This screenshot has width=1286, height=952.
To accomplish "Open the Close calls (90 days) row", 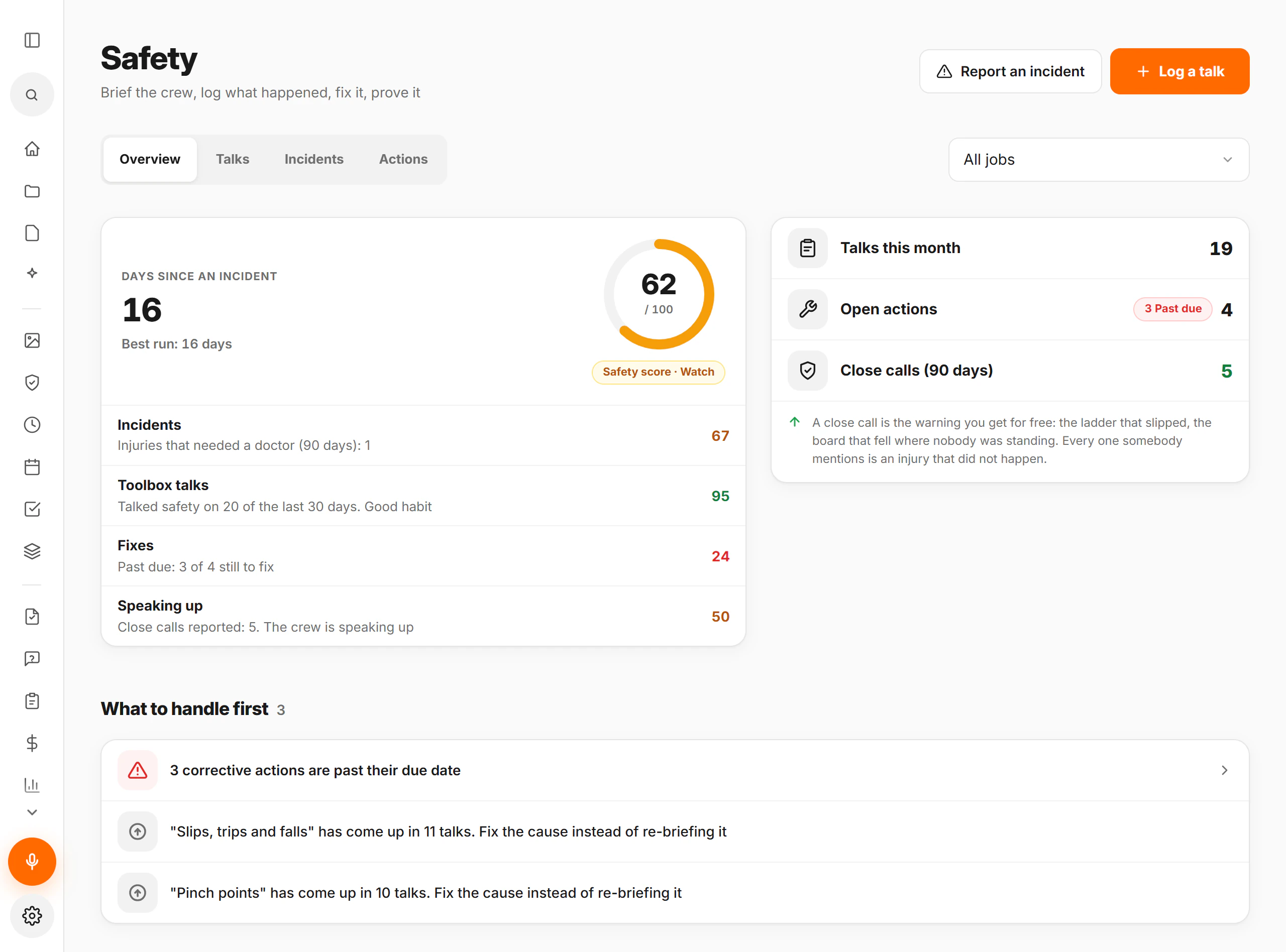I will (x=1010, y=371).
